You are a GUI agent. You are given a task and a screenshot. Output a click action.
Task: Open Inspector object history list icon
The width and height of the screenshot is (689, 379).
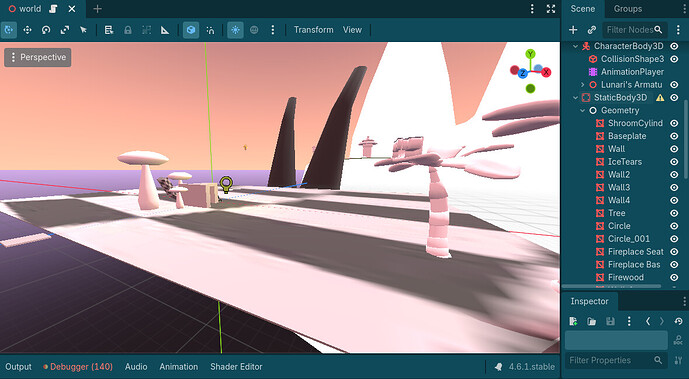678,321
